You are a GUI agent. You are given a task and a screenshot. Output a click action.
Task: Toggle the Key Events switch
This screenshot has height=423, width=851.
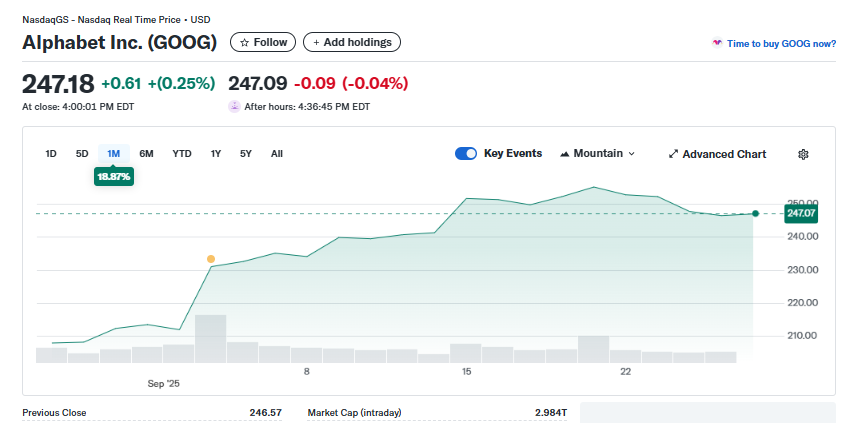466,154
